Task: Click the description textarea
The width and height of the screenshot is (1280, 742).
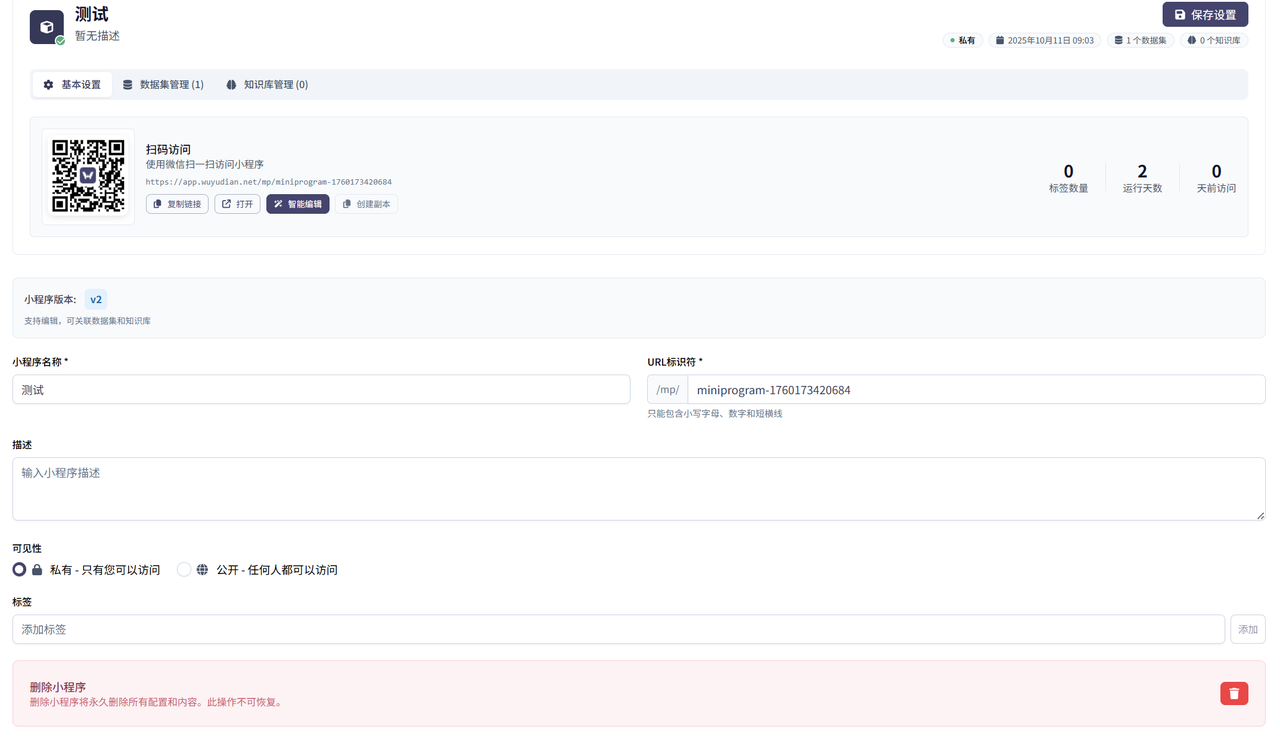Action: (x=638, y=489)
